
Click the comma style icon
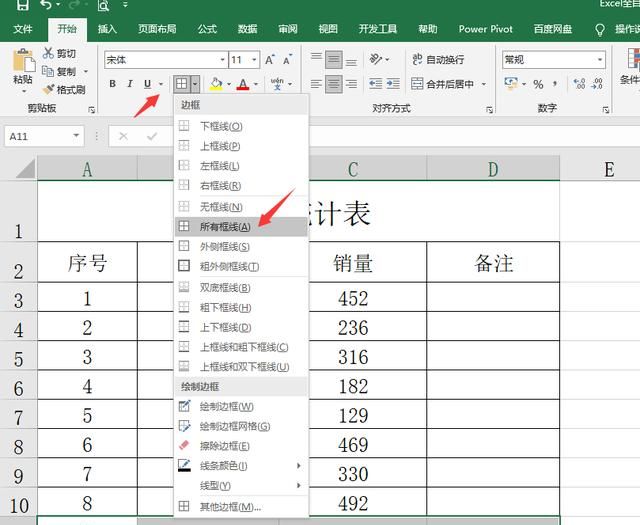(x=555, y=84)
